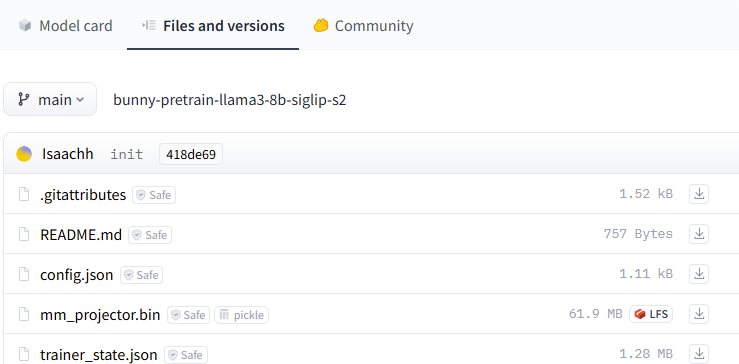Viewport: 739px width, 364px height.
Task: Open commit hash 418de69
Action: 191,155
